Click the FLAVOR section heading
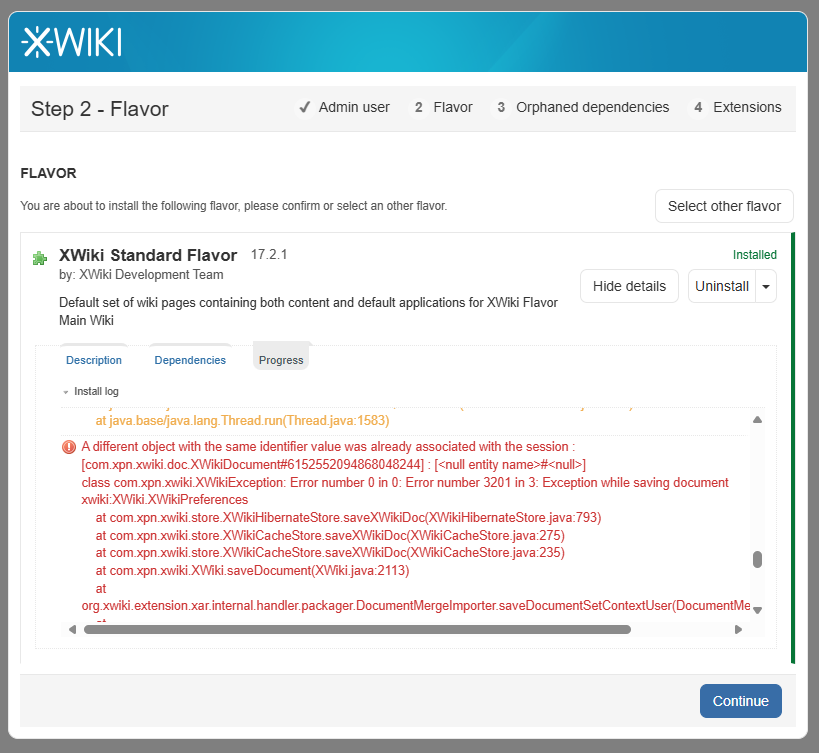Viewport: 819px width, 753px height. click(x=49, y=173)
